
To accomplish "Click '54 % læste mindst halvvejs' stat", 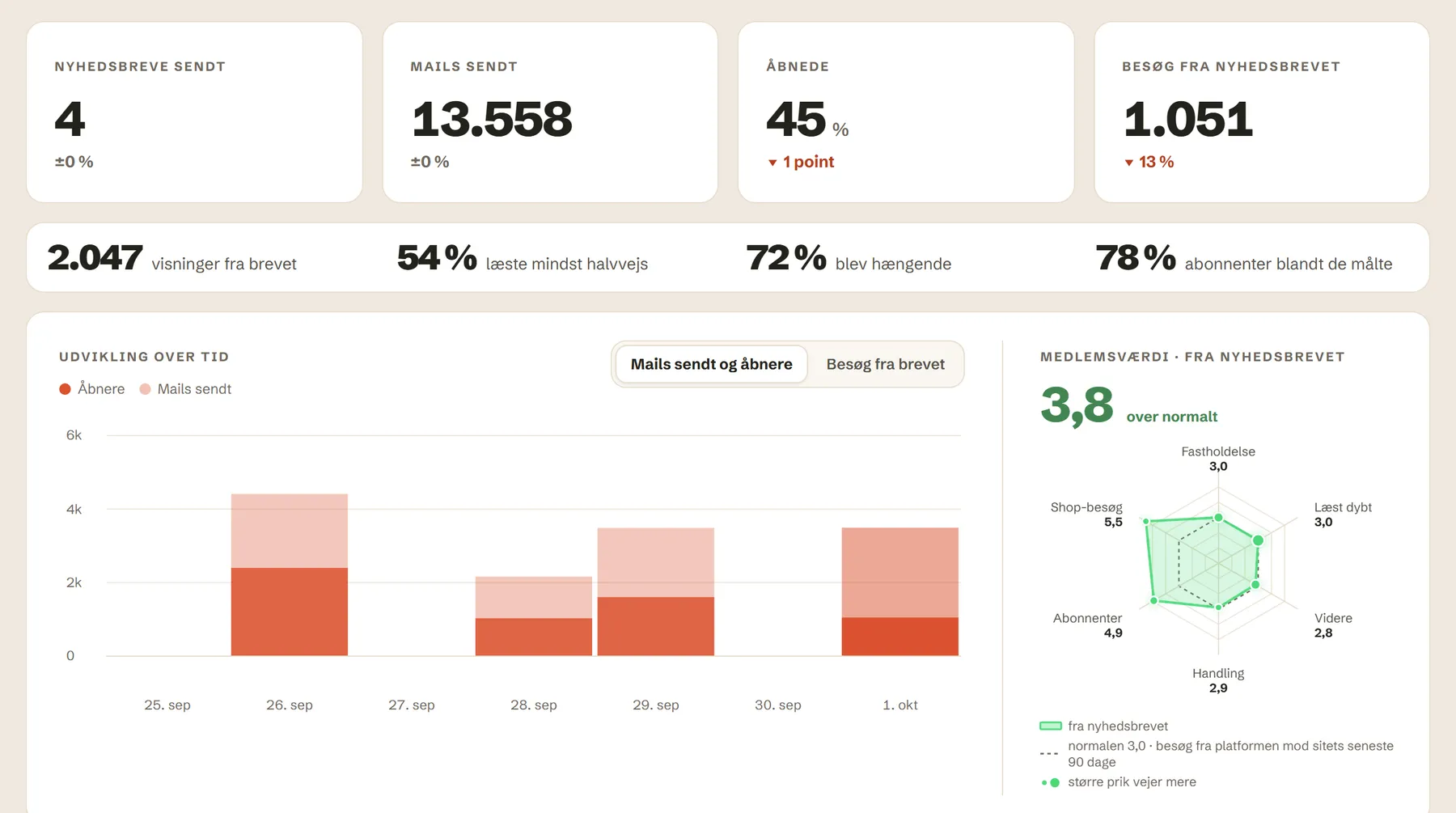I will 523,258.
